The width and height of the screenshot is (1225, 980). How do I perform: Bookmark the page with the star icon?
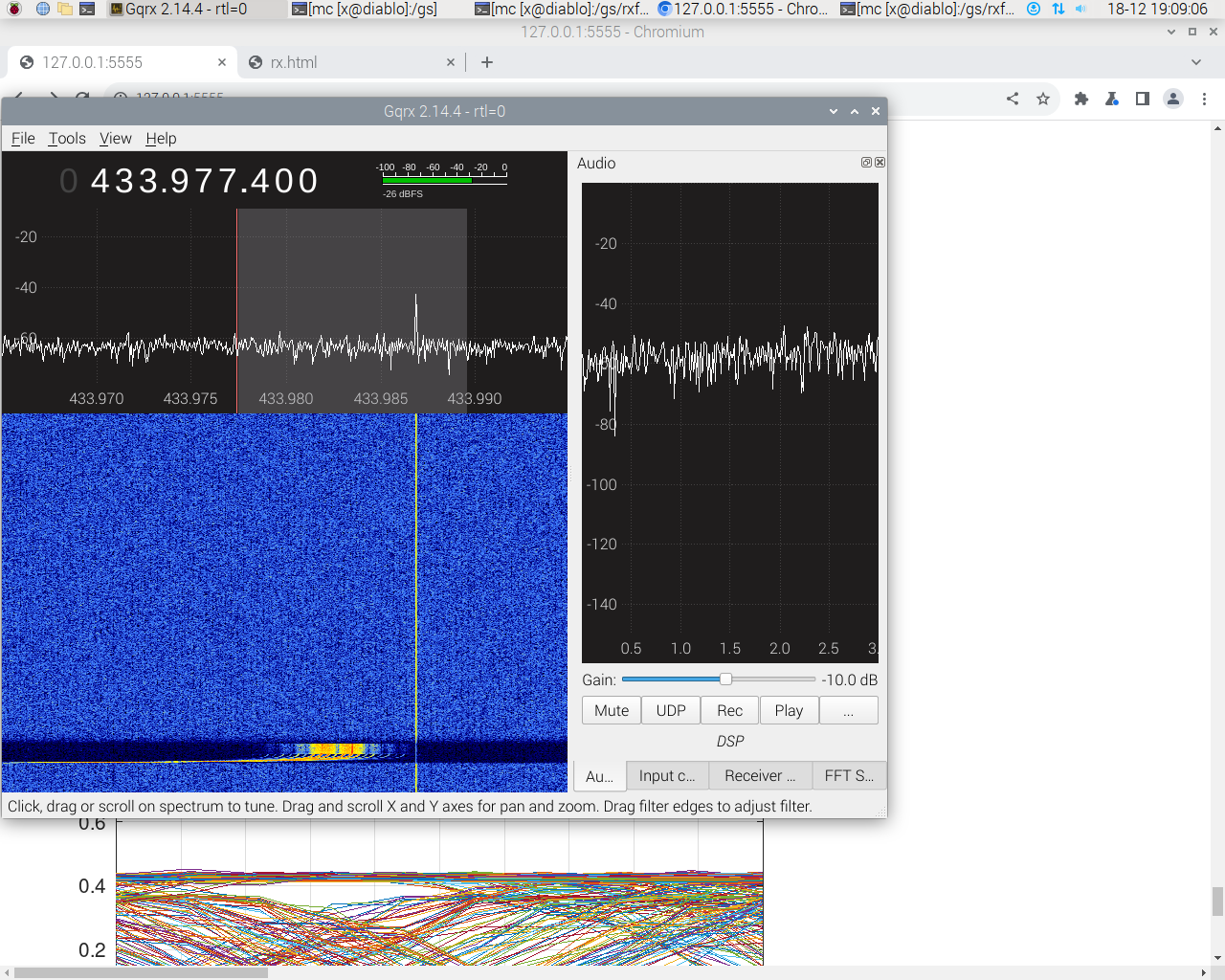(1043, 99)
